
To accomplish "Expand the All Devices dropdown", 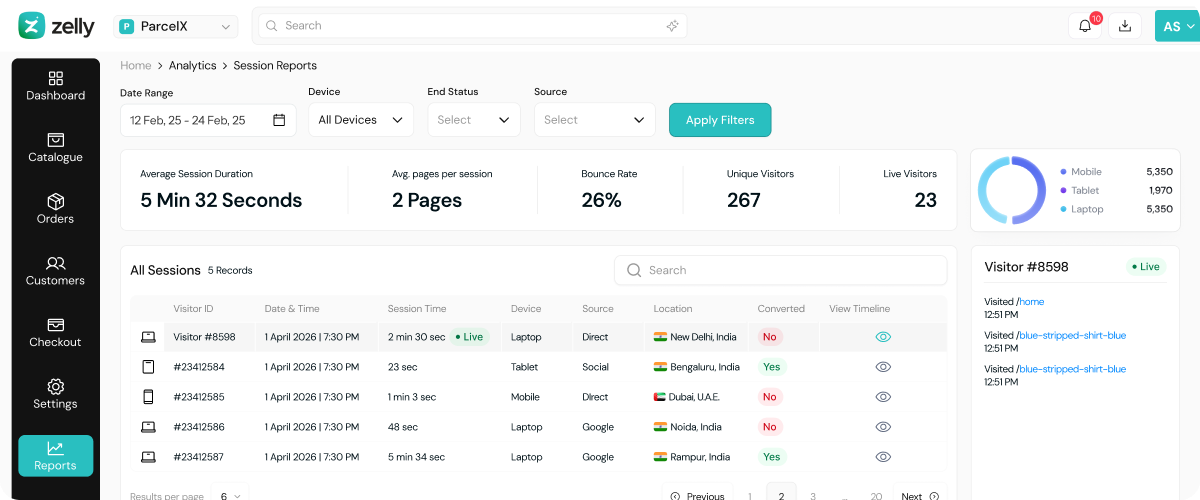I will [x=360, y=120].
